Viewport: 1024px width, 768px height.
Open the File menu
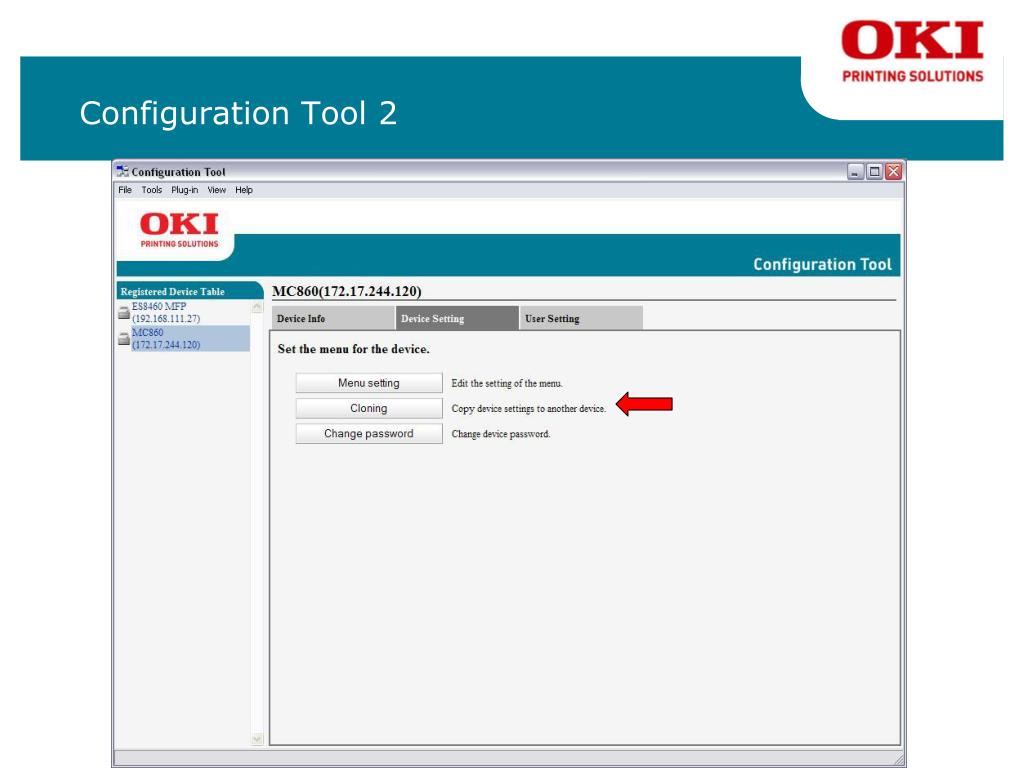[125, 190]
